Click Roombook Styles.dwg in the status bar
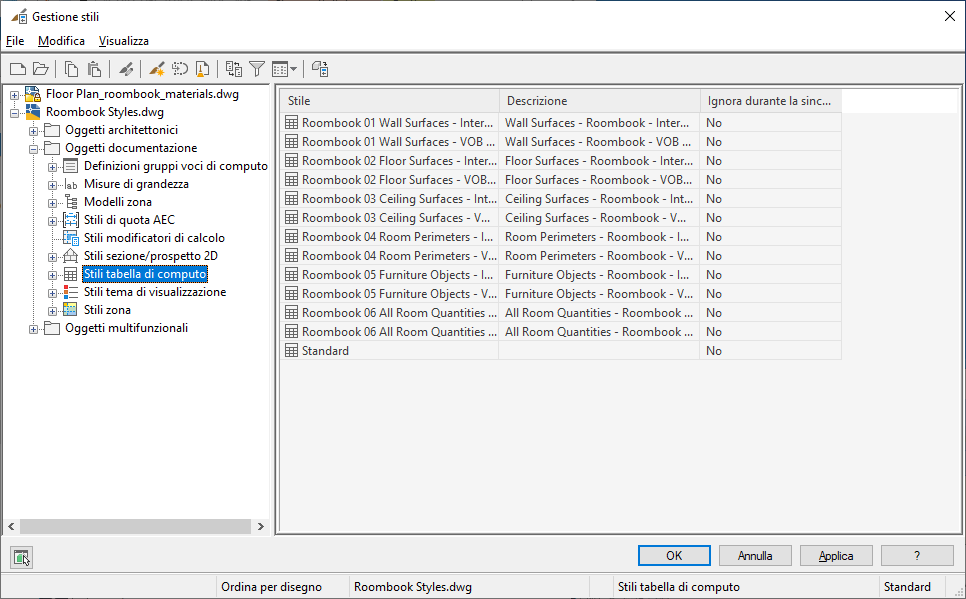Viewport: 966px width, 599px height. tap(413, 587)
